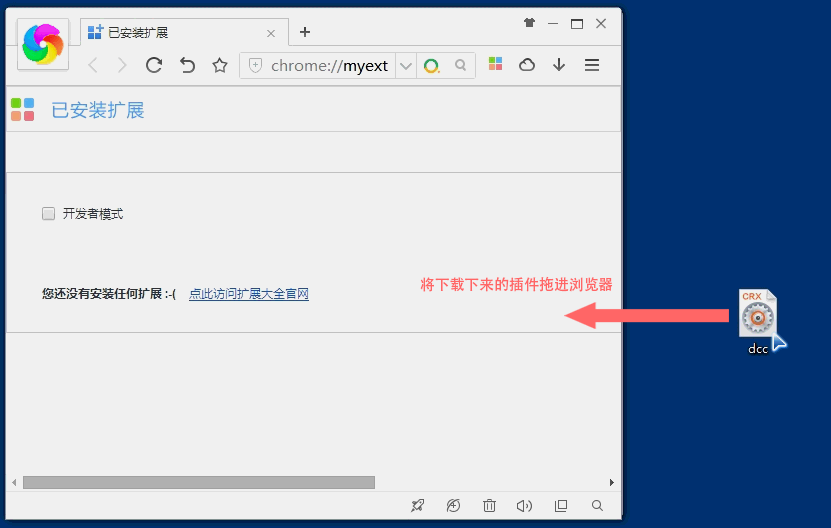Bookmark this page with star icon
This screenshot has width=831, height=528.
[x=220, y=65]
